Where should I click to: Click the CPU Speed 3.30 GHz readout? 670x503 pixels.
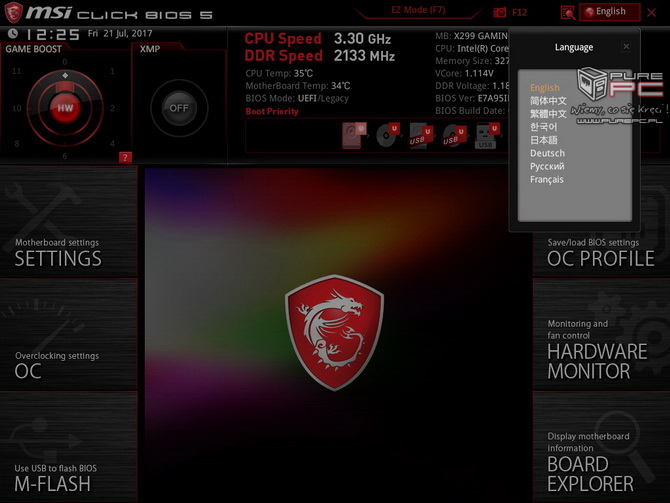(x=317, y=39)
